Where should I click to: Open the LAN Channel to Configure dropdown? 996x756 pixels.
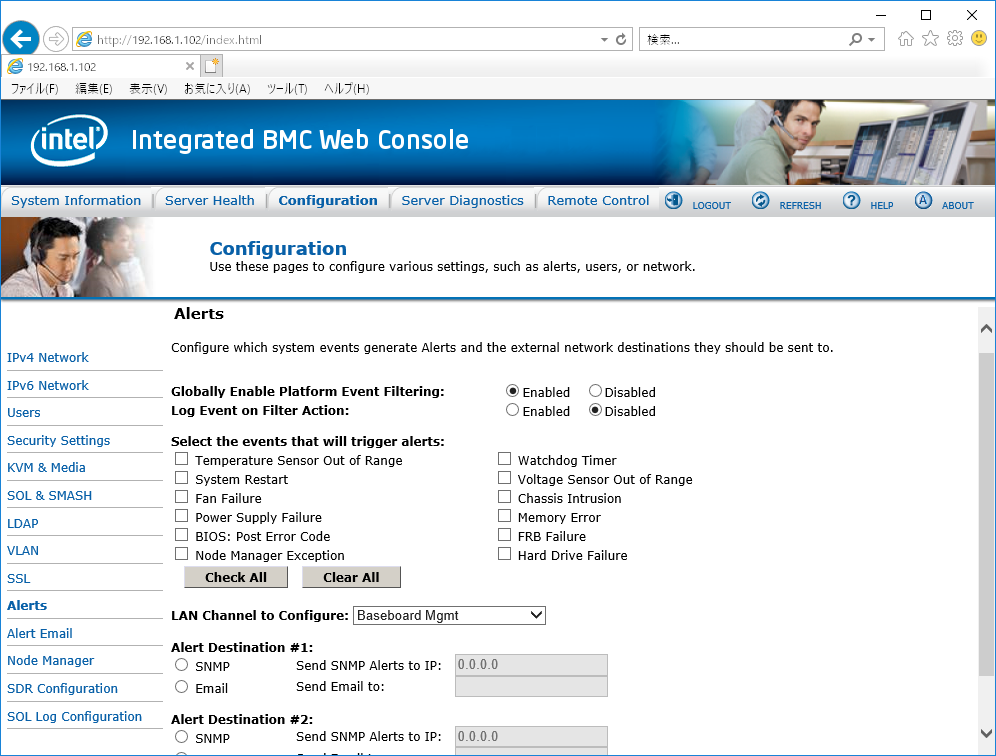pos(449,615)
